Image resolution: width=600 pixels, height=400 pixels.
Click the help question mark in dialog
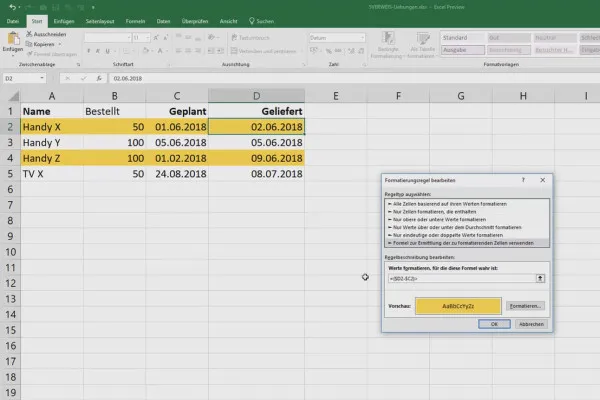(x=523, y=180)
